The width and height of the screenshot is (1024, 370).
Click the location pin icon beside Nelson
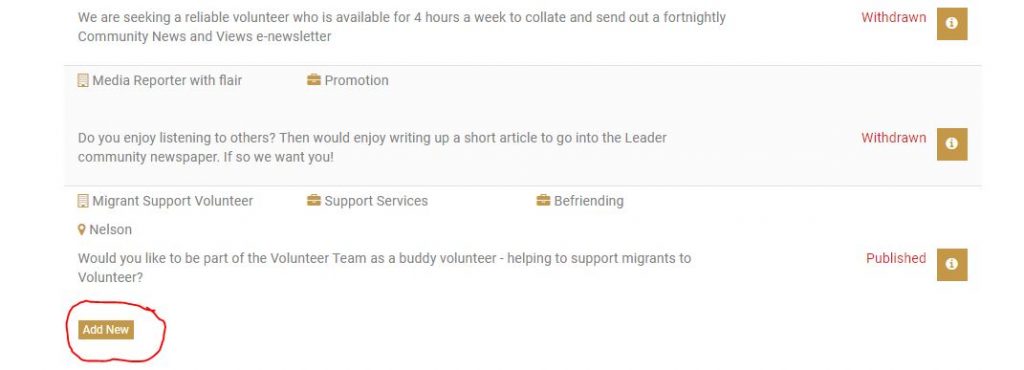click(82, 230)
